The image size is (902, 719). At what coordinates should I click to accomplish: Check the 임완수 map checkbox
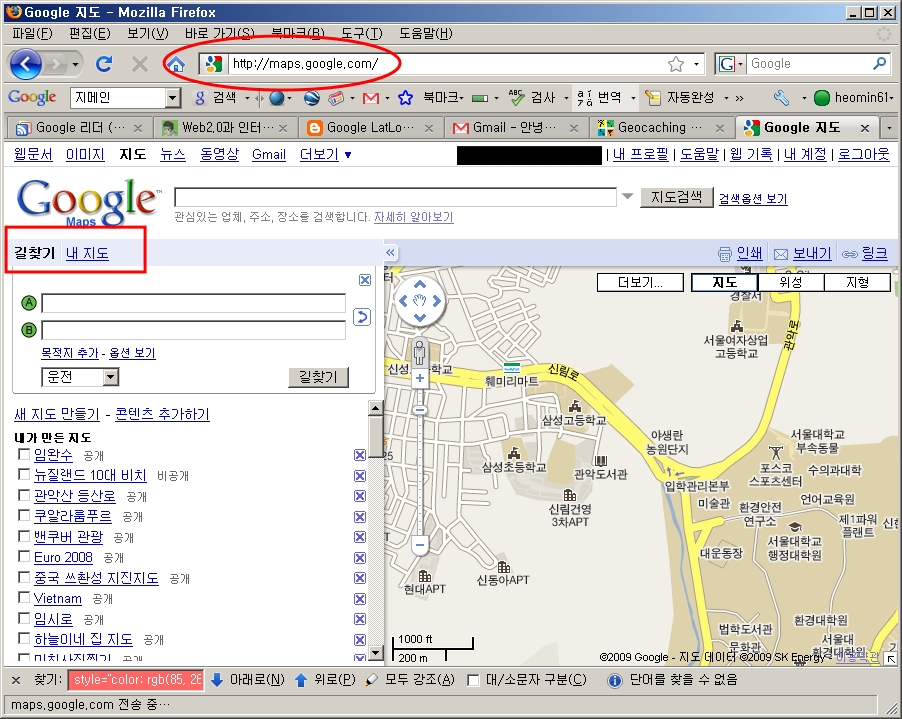point(24,454)
